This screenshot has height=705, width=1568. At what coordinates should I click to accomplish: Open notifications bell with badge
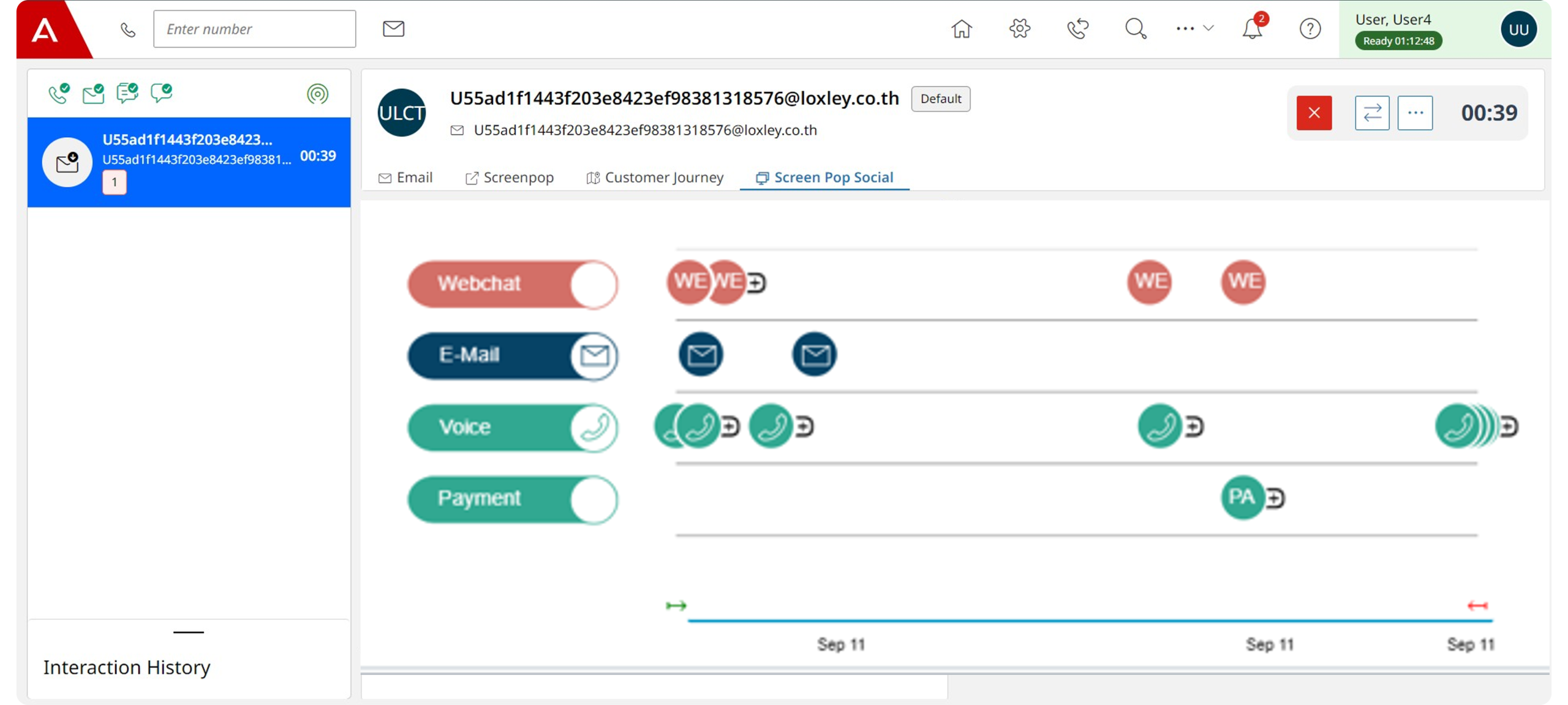(x=1253, y=29)
